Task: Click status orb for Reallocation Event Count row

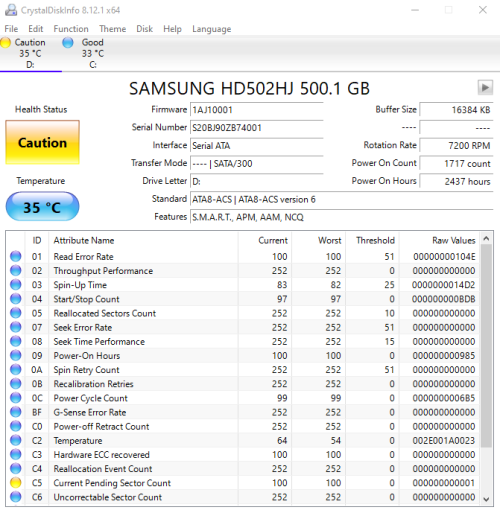Action: click(x=16, y=469)
